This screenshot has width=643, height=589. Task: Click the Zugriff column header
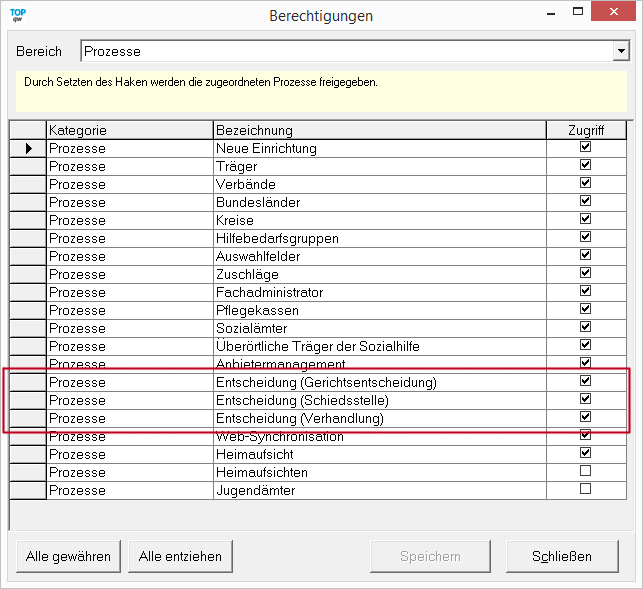click(585, 130)
